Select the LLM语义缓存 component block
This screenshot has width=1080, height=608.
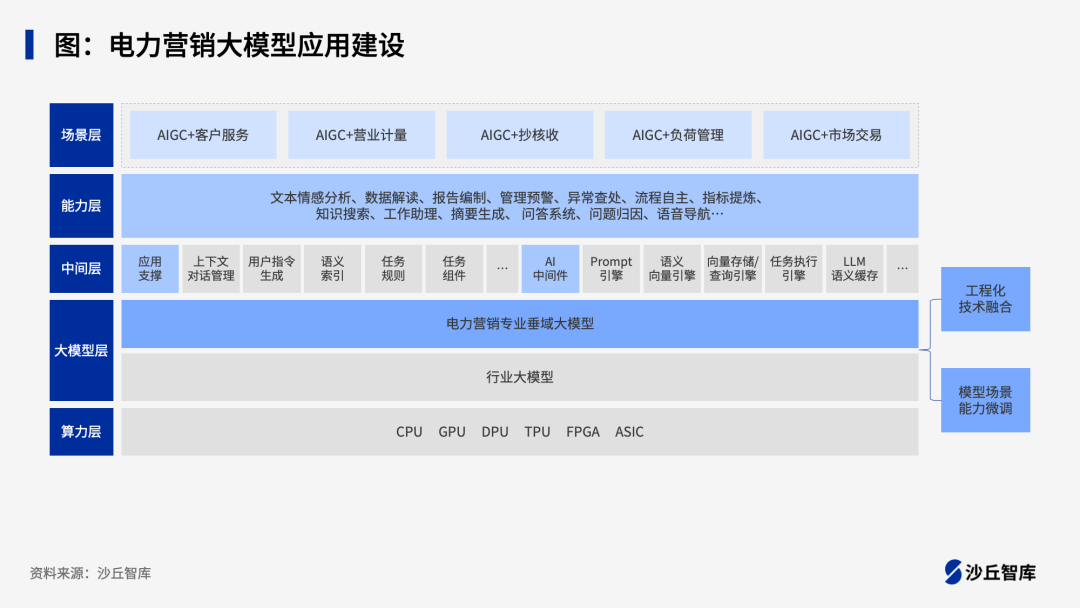click(x=855, y=268)
